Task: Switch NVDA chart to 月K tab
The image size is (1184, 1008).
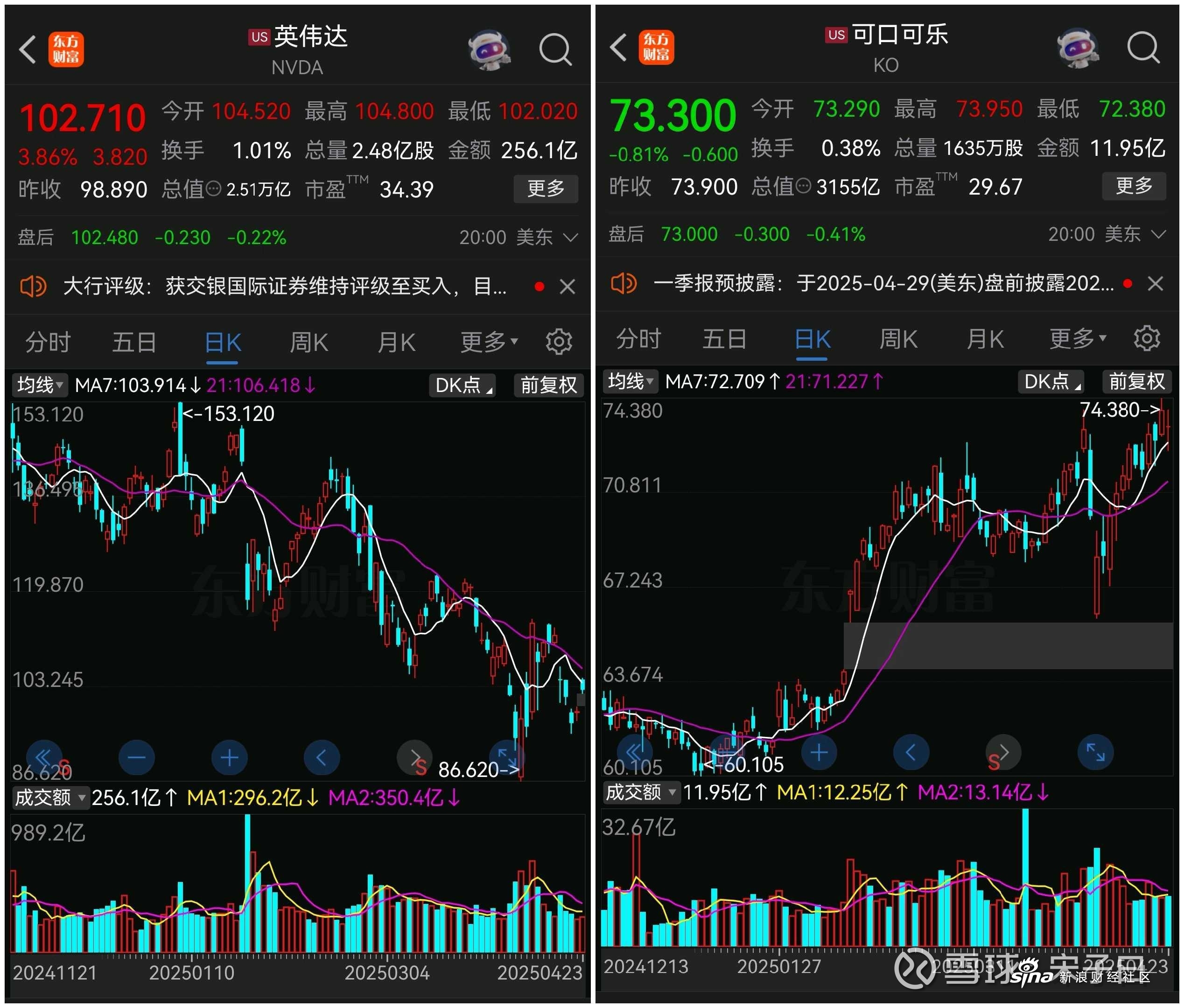Action: point(396,342)
